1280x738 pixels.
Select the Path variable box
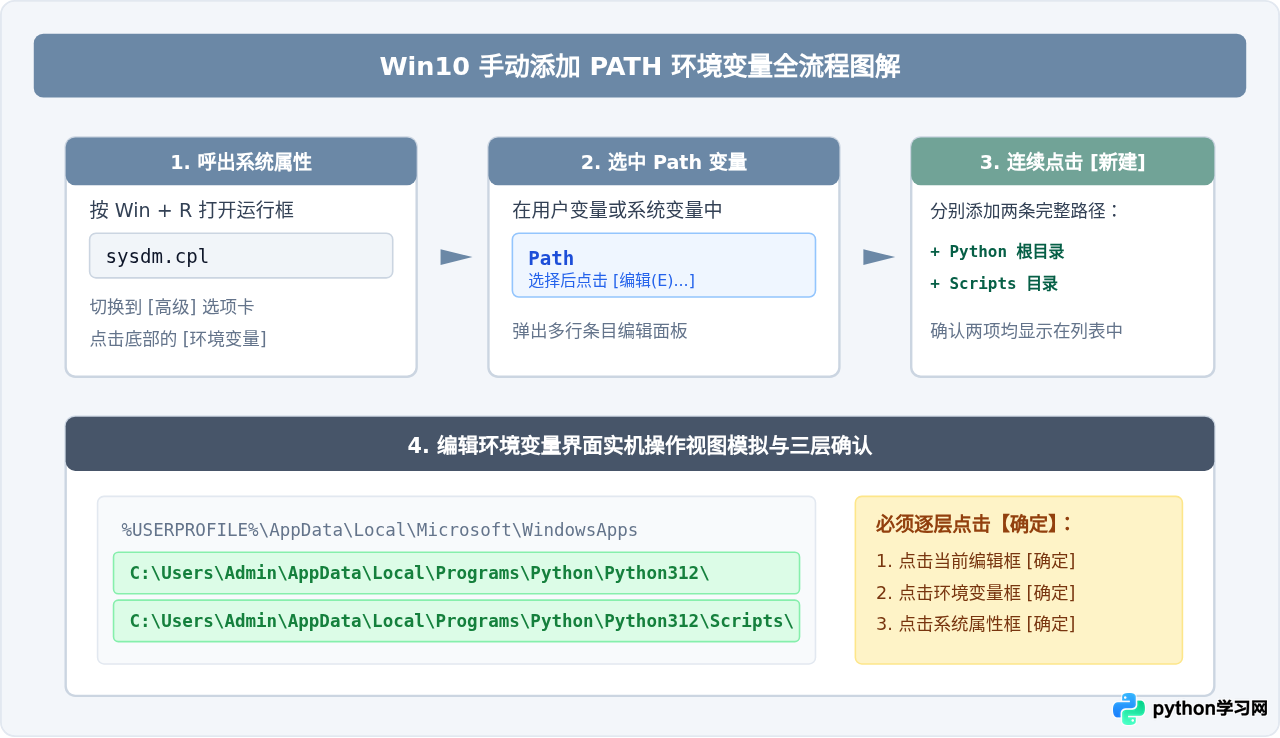664,265
